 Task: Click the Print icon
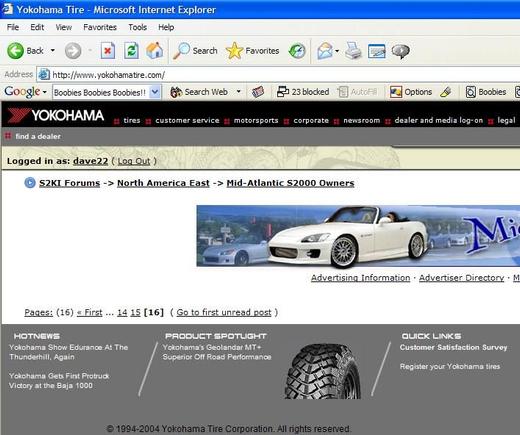tap(353, 51)
